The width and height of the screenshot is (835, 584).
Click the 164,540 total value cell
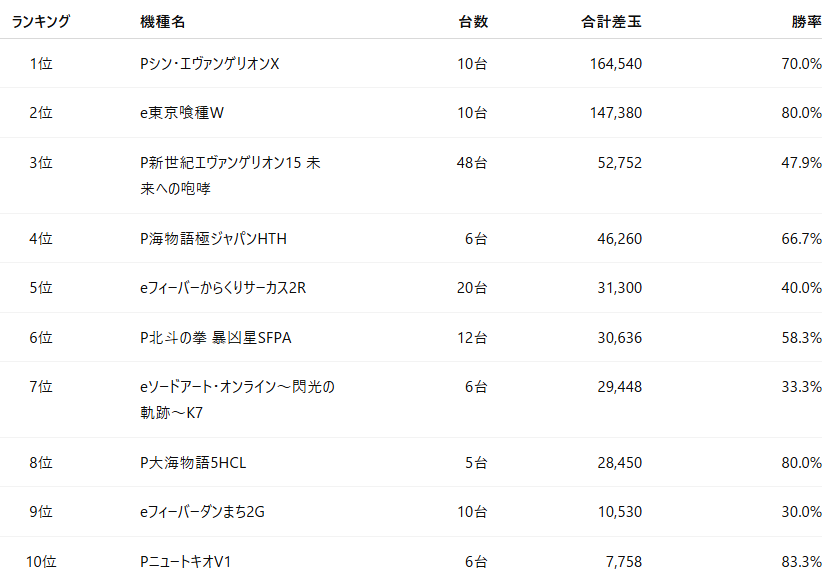point(616,64)
